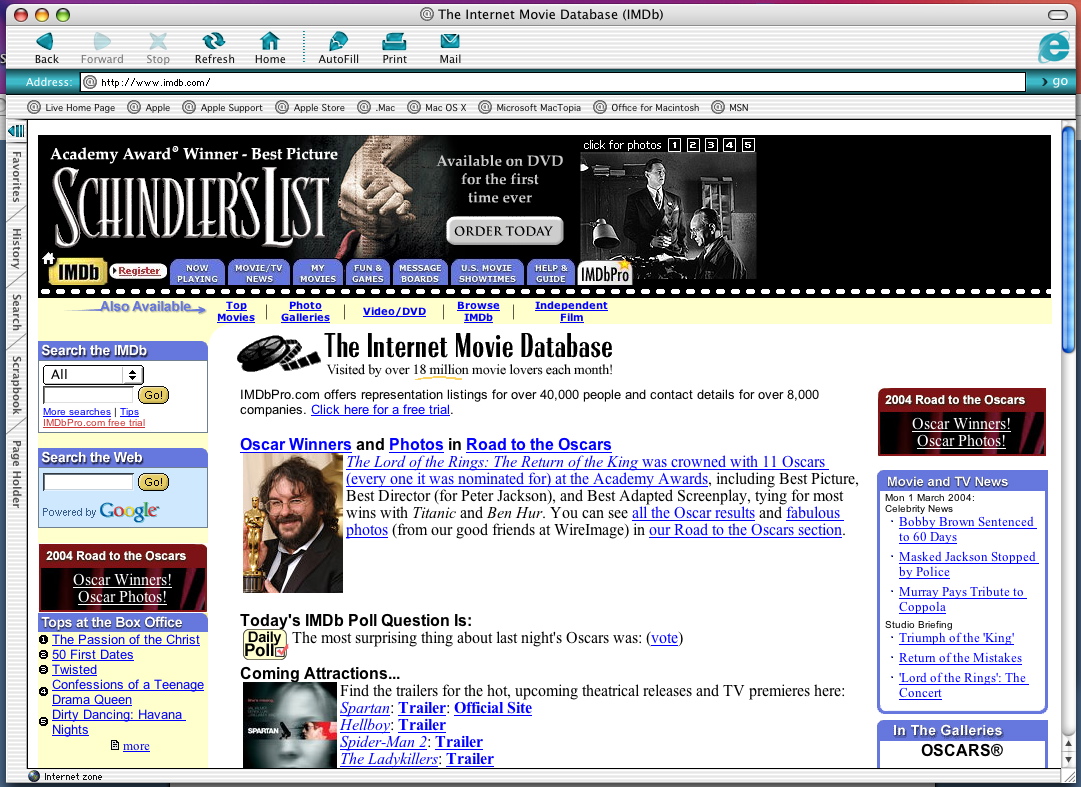Click the vertical scrollbar thumb

1068,238
